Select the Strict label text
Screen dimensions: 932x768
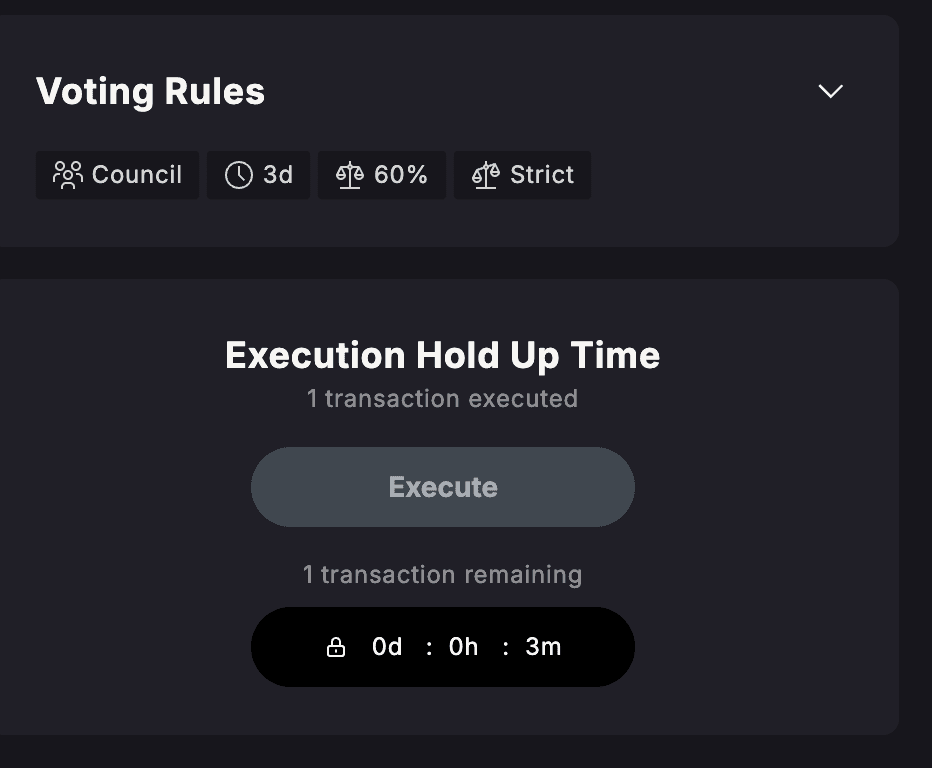point(542,175)
